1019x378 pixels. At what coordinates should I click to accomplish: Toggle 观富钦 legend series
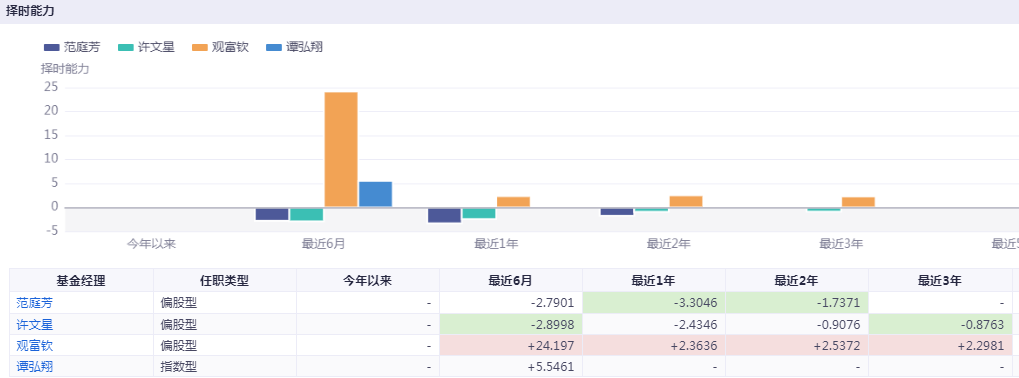[x=220, y=47]
